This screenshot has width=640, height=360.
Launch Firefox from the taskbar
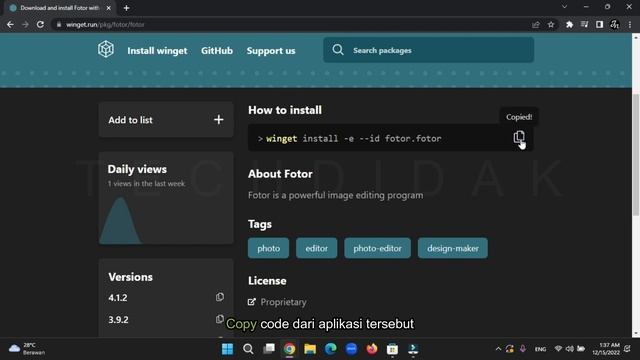pos(372,349)
